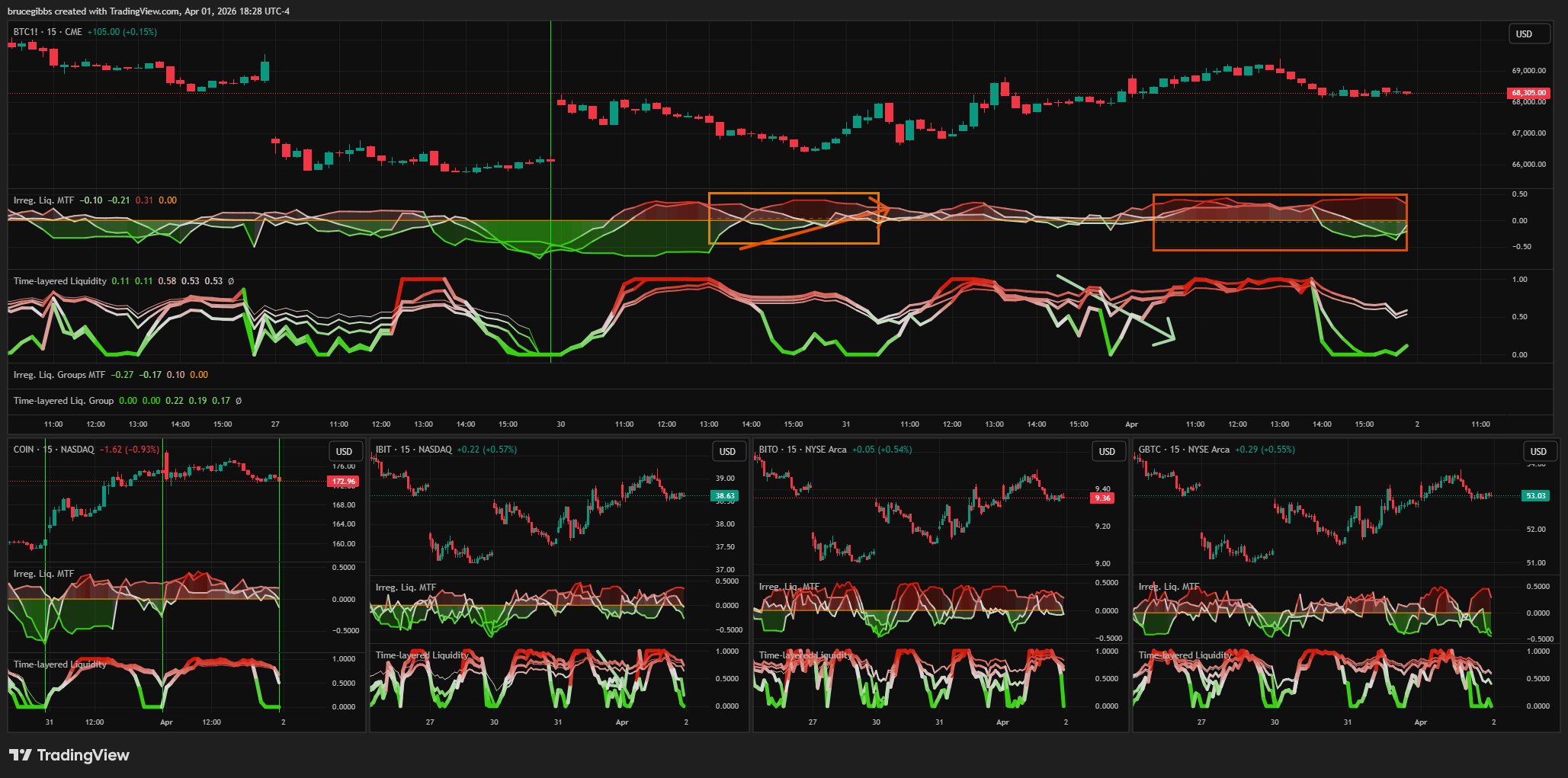Open the USD currency selector on GBTC chart

coord(1538,451)
